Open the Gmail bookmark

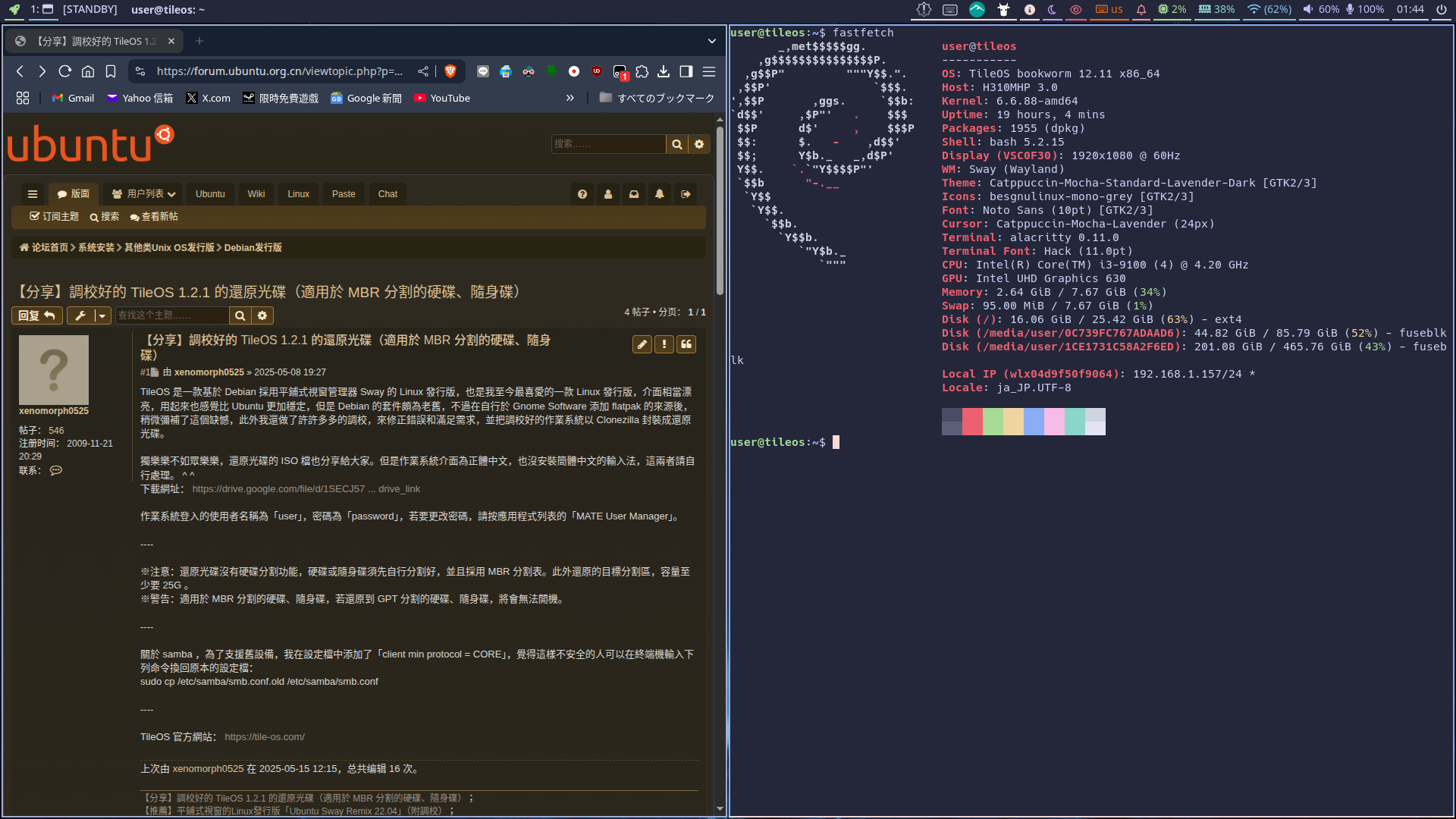click(x=73, y=98)
